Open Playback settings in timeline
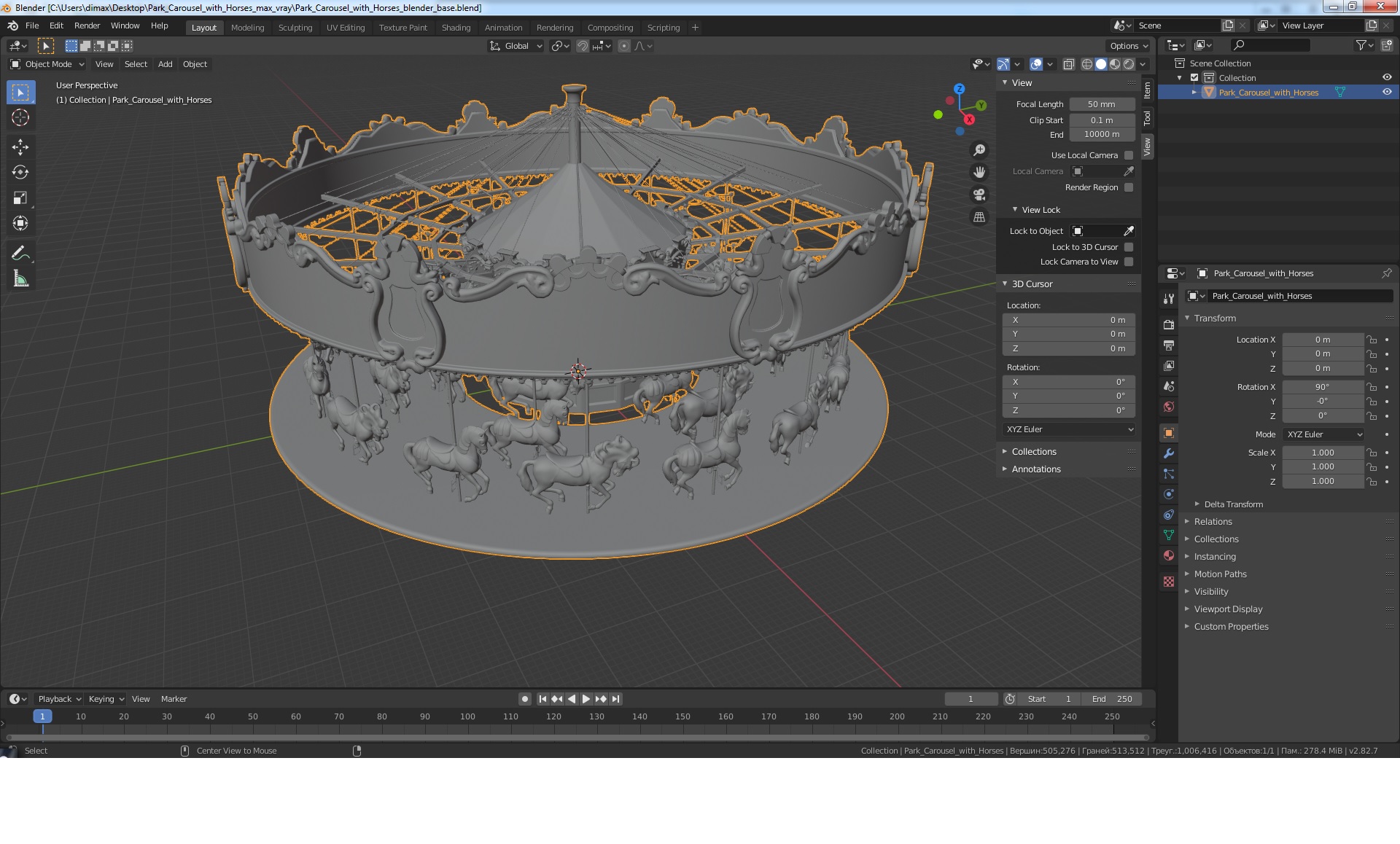The height and width of the screenshot is (844, 1400). (x=59, y=699)
